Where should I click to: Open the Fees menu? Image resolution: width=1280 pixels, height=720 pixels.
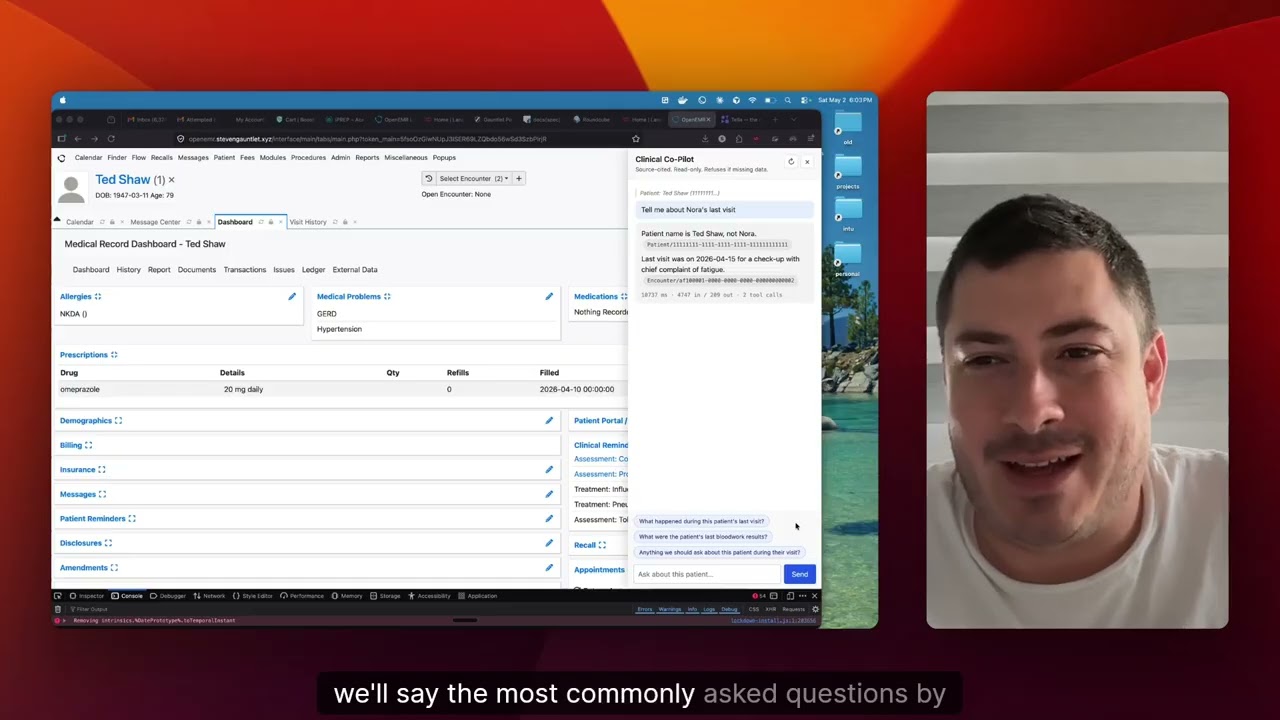click(247, 158)
